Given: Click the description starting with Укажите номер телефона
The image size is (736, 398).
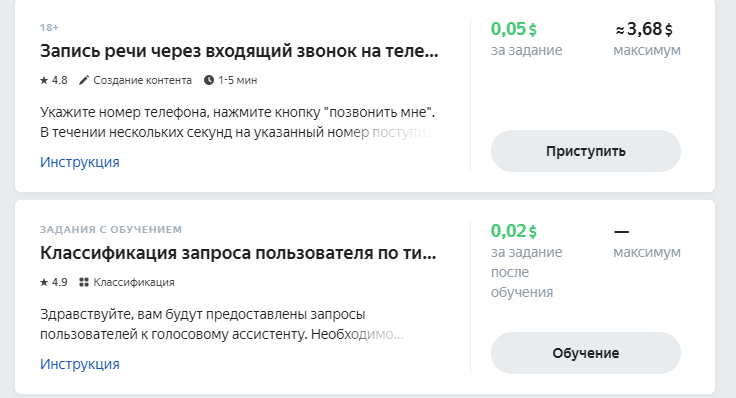Looking at the screenshot, I should click(238, 122).
